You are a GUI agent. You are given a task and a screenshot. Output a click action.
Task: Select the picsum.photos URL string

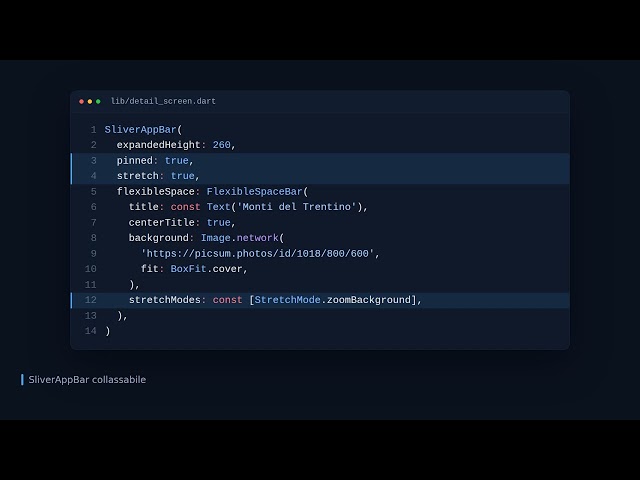point(258,253)
